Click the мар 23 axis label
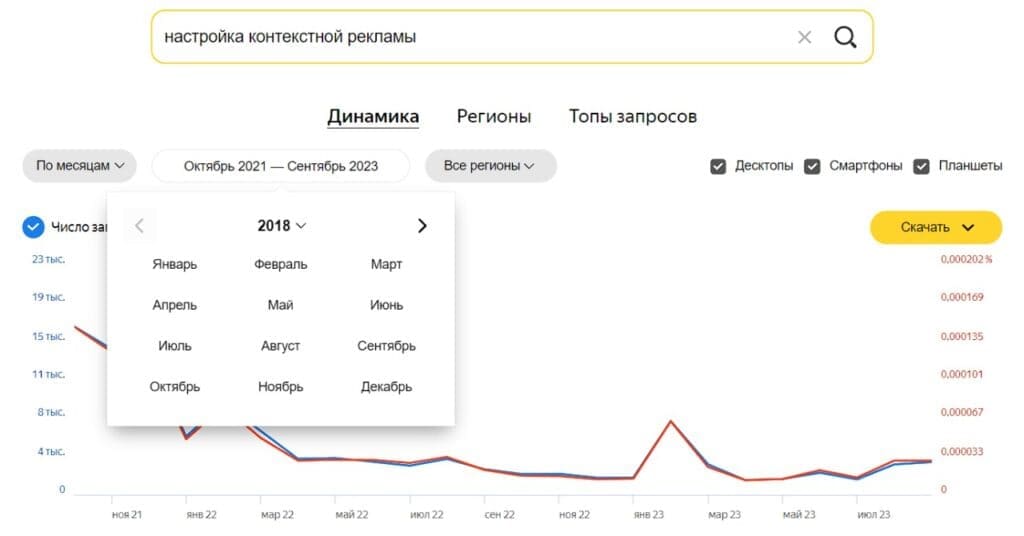Viewport: 1024px width, 536px height. [724, 514]
